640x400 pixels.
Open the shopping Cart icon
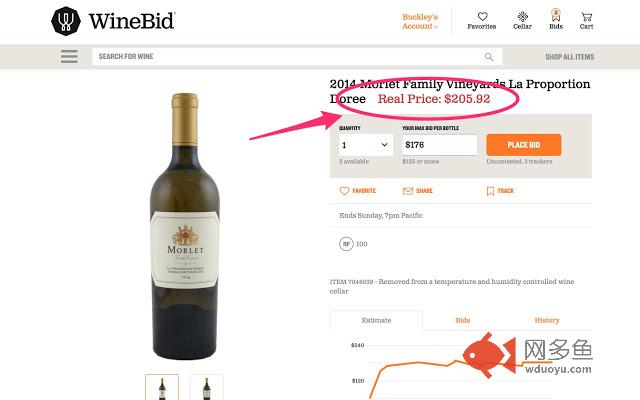coord(587,17)
